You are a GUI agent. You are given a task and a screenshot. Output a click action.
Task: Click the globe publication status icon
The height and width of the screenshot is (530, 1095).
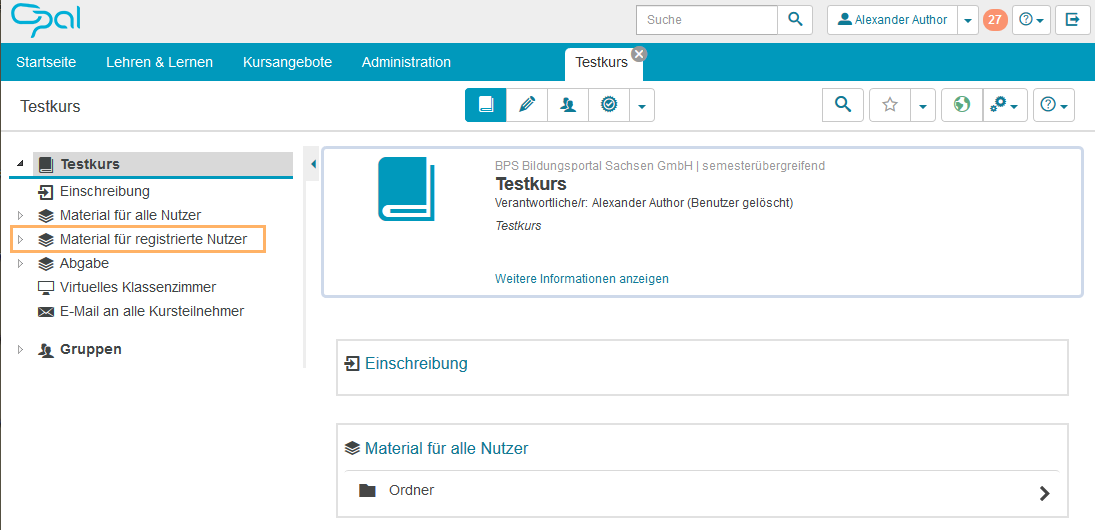coord(961,105)
